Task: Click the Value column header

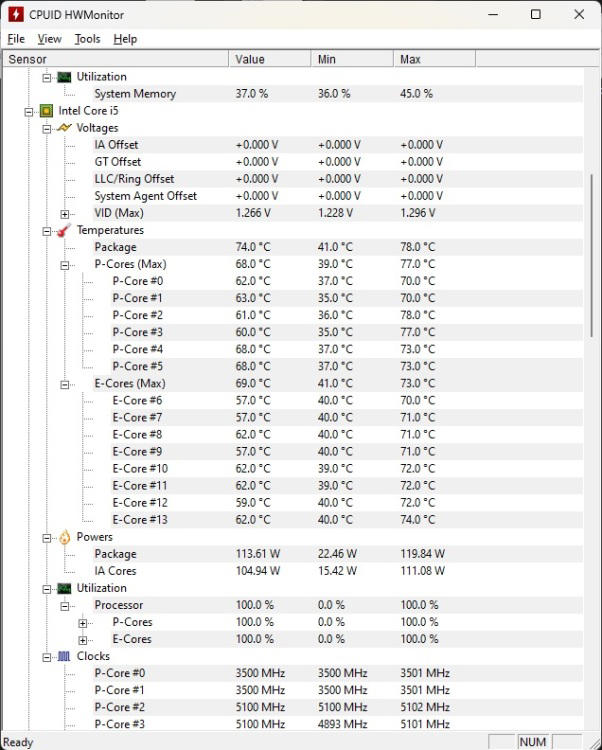Action: pyautogui.click(x=270, y=59)
